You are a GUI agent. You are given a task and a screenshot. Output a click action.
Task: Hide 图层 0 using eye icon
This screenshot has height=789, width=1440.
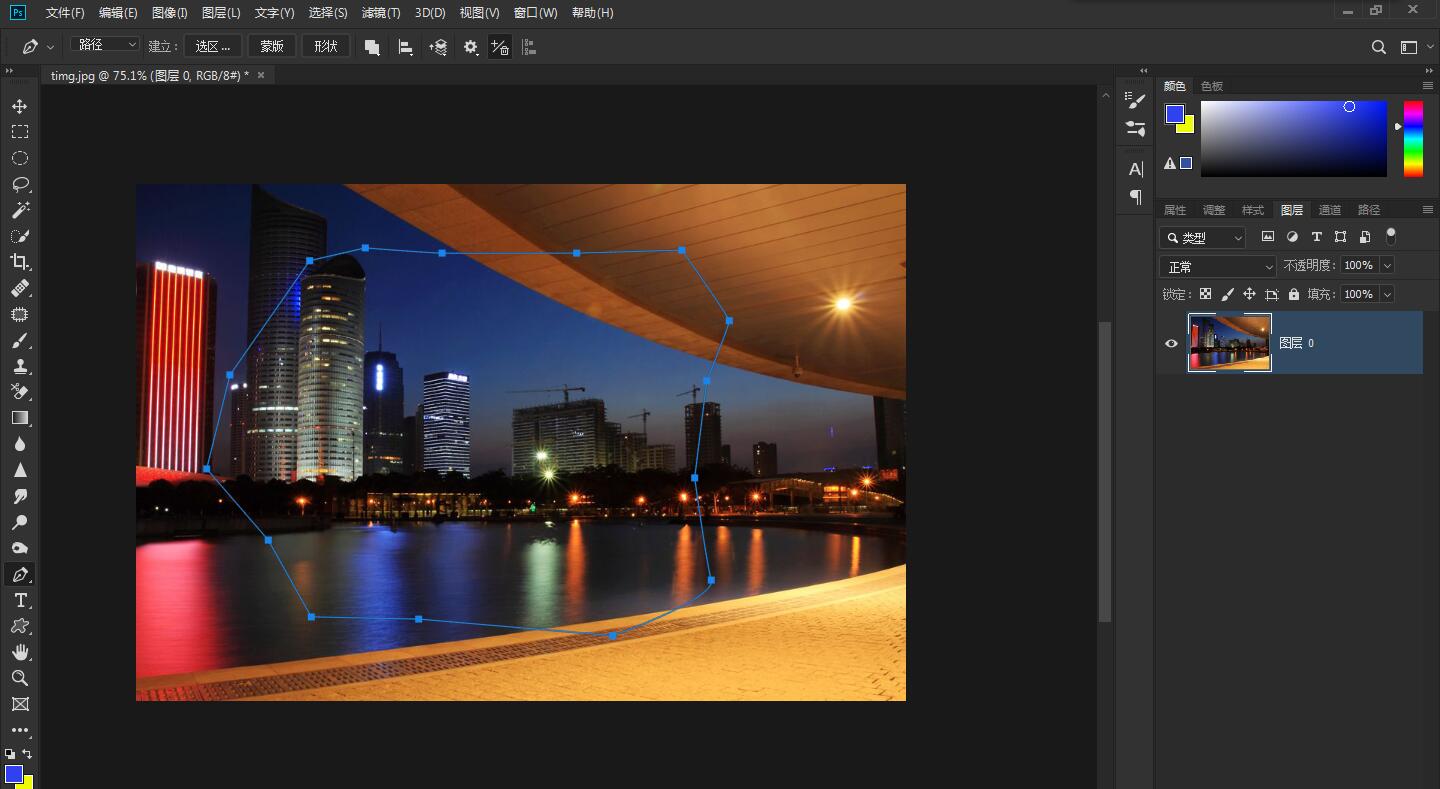coord(1171,343)
